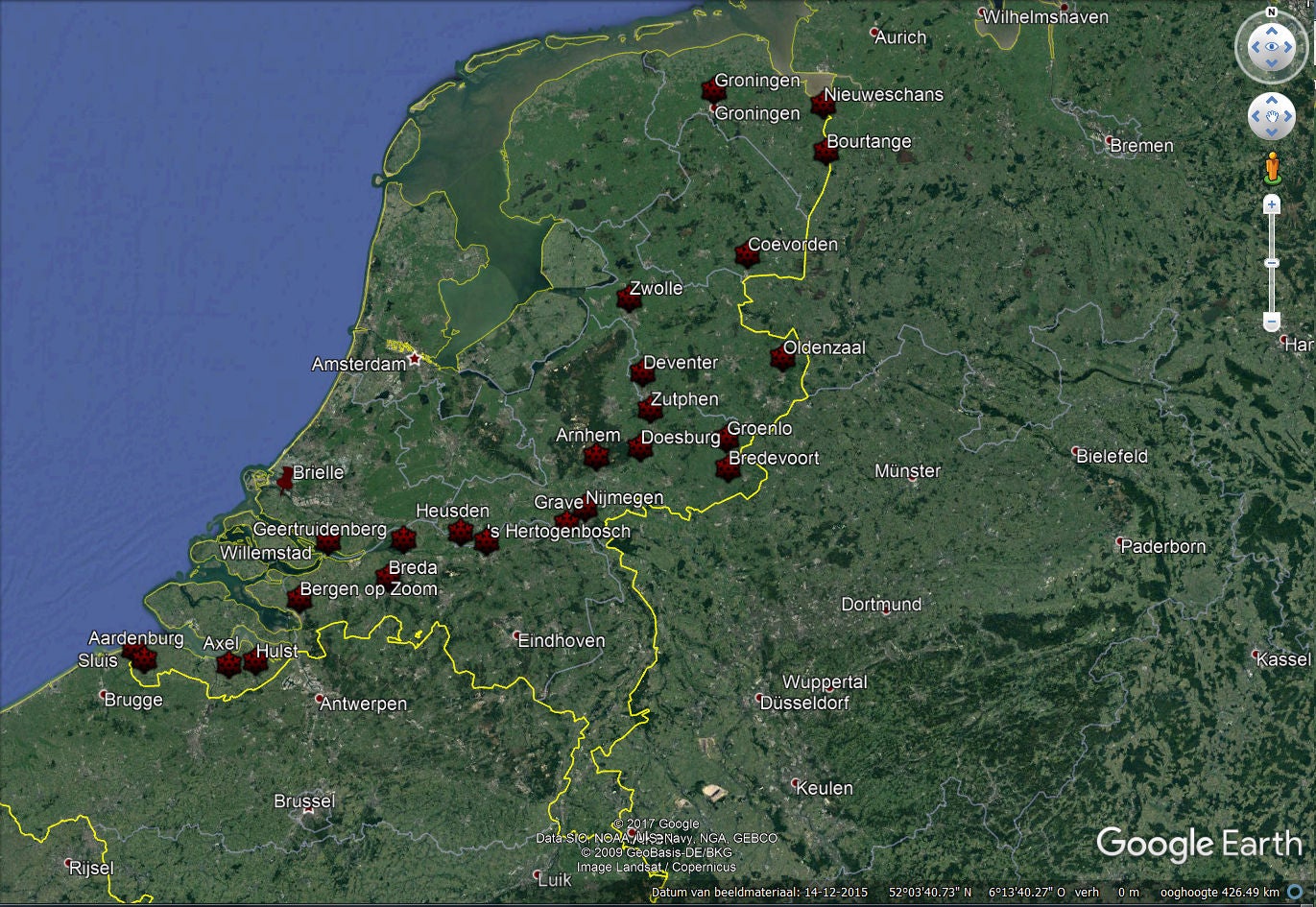
Task: Tilt view up with the look joystick arrow
Action: [x=1272, y=29]
